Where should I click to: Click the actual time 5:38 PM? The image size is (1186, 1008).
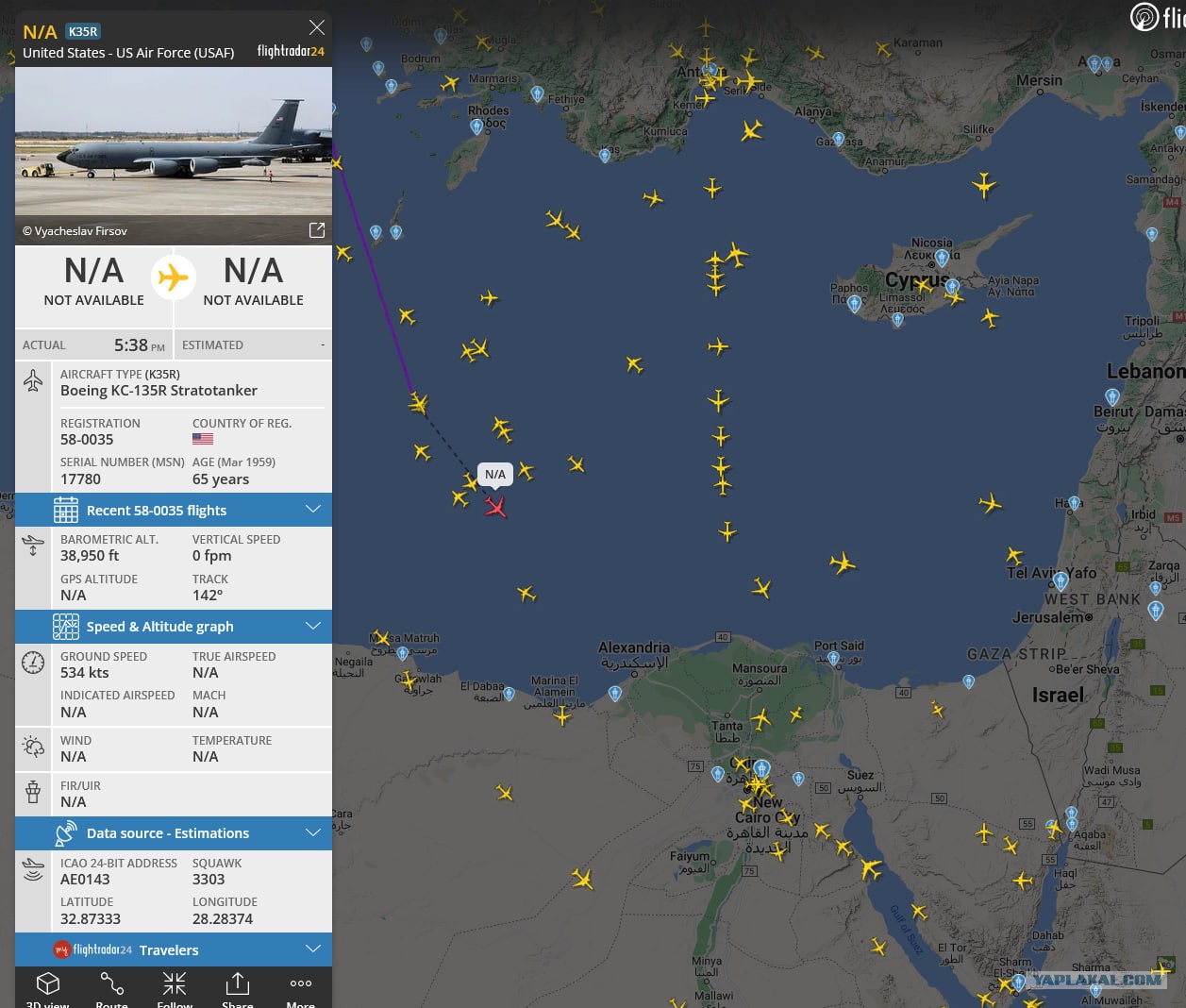click(140, 345)
